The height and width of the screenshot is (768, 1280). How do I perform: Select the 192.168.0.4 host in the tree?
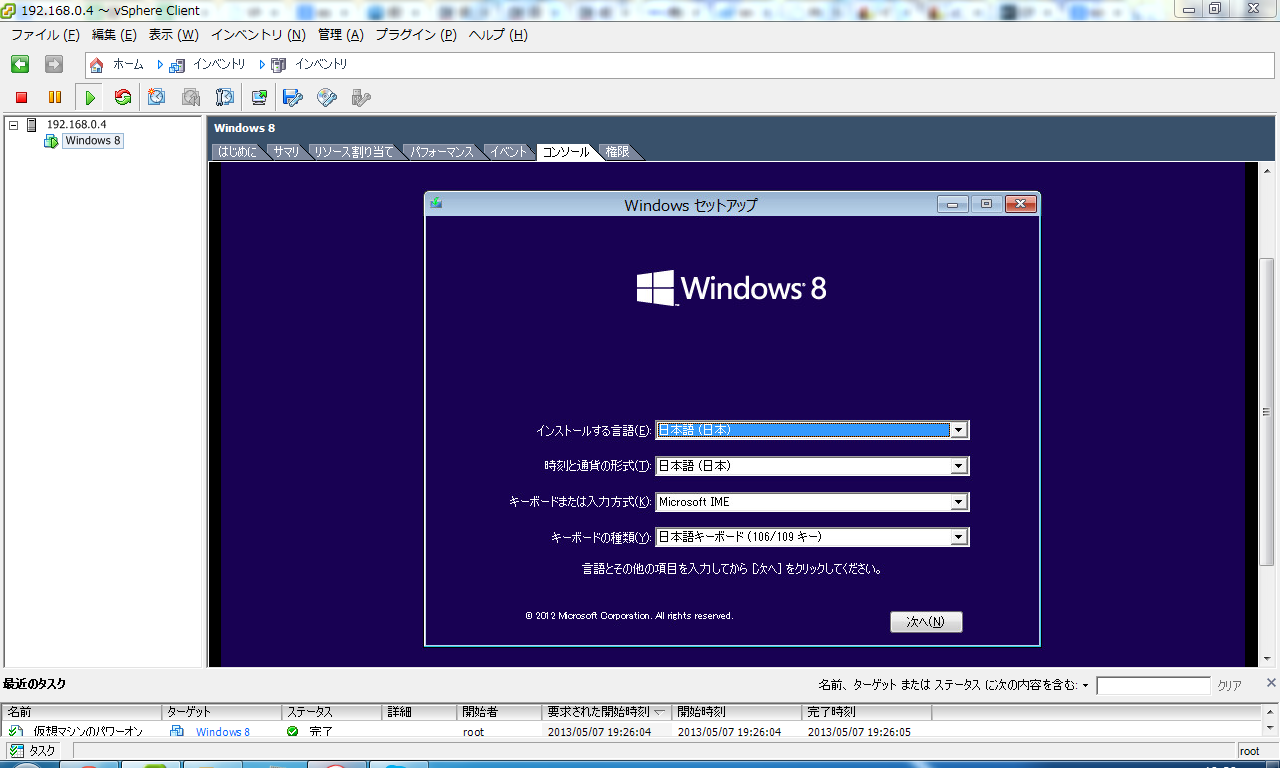(76, 124)
